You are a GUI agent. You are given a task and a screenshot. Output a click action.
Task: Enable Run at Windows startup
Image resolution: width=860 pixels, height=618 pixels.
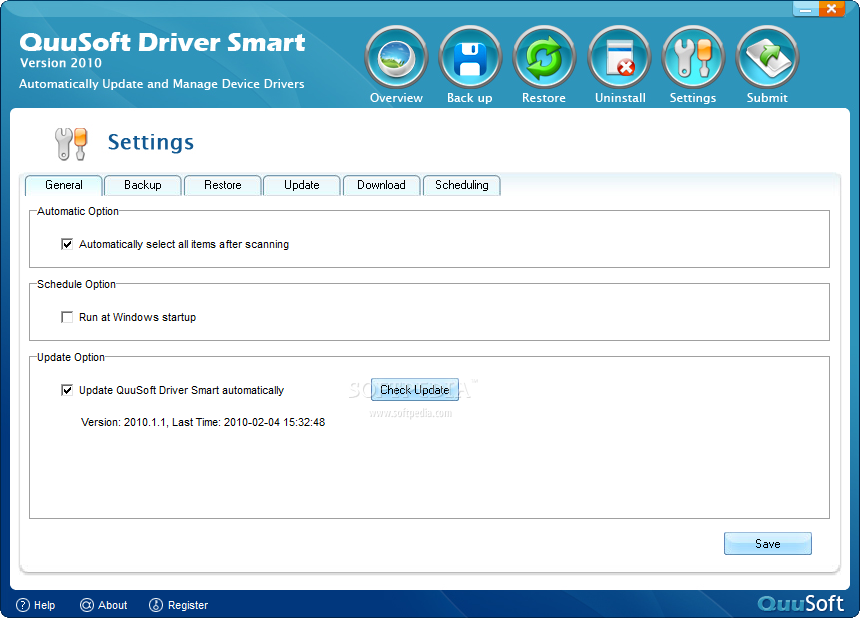(x=67, y=317)
